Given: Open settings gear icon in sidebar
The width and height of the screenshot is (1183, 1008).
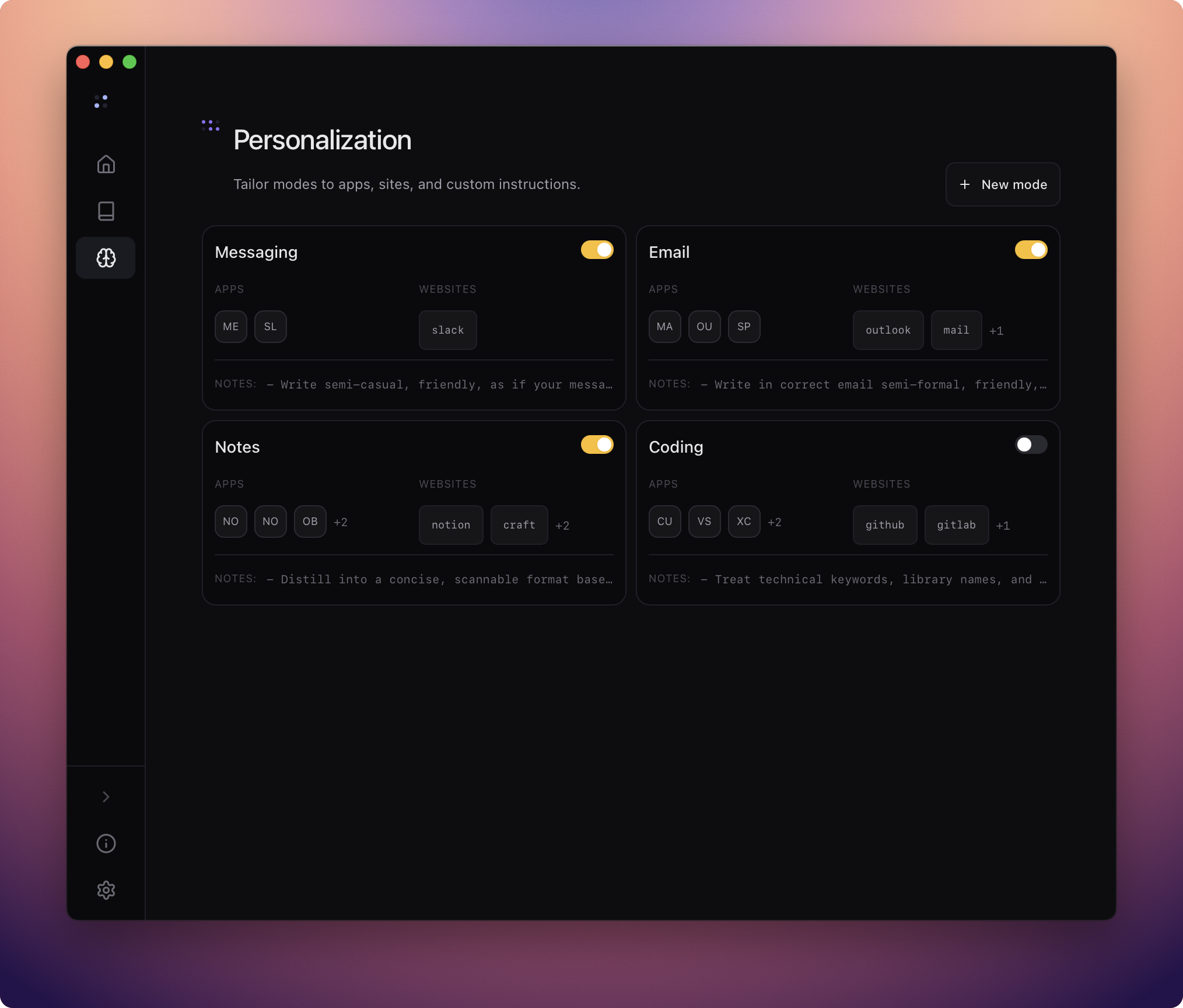Looking at the screenshot, I should 106,890.
